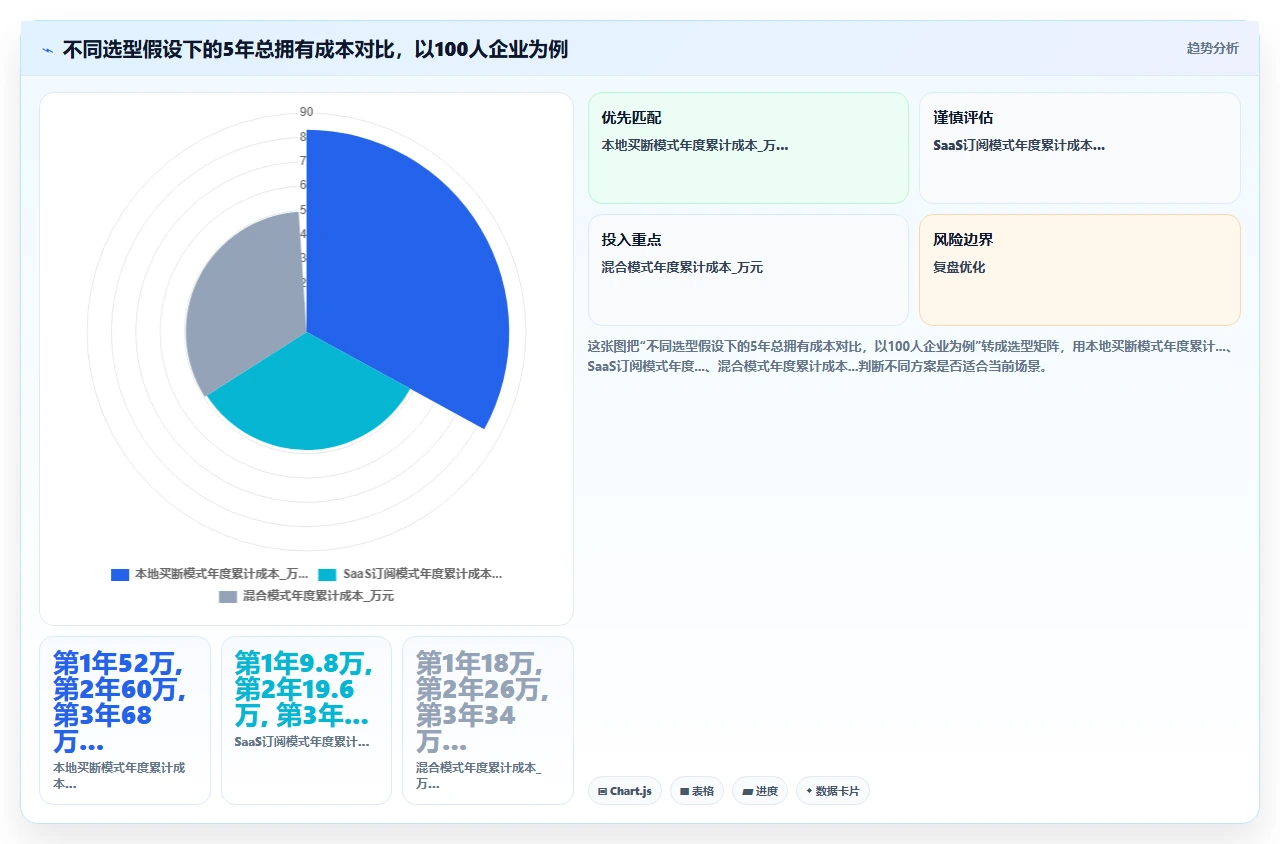1280x844 pixels.
Task: Click the 进度 tag icon
Action: (747, 791)
